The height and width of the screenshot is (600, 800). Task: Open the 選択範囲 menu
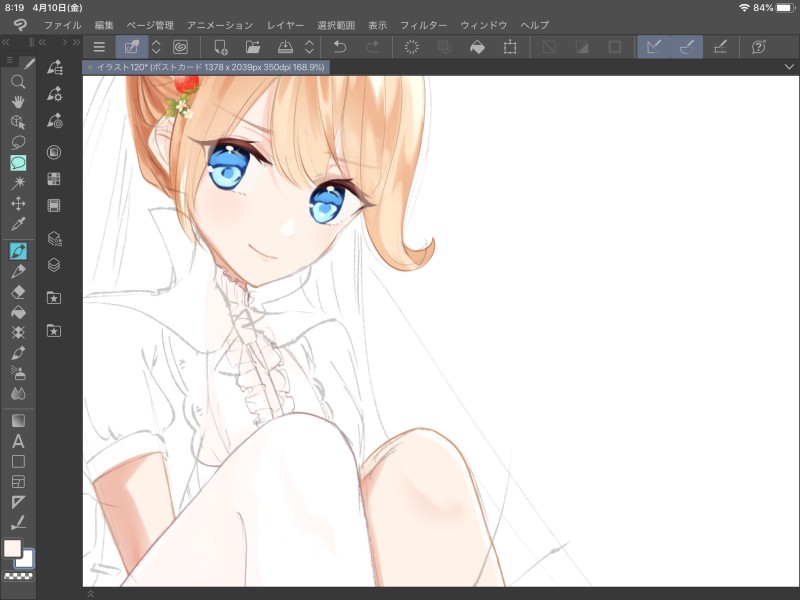click(336, 25)
